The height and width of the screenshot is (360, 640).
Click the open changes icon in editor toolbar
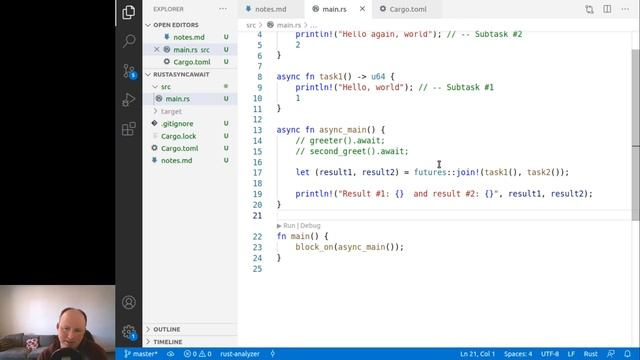(589, 9)
